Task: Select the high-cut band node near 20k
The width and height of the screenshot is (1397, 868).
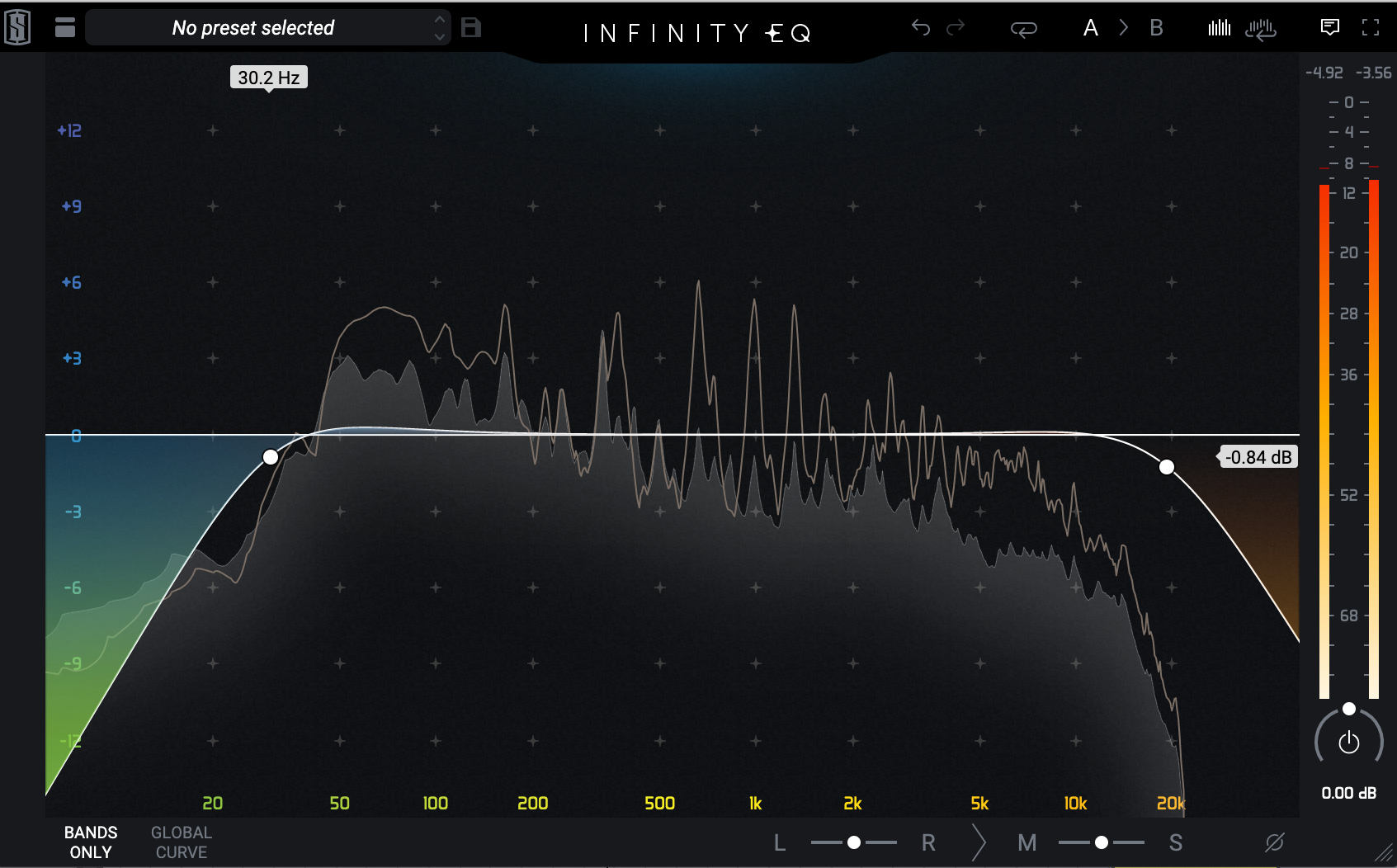Action: click(x=1166, y=467)
